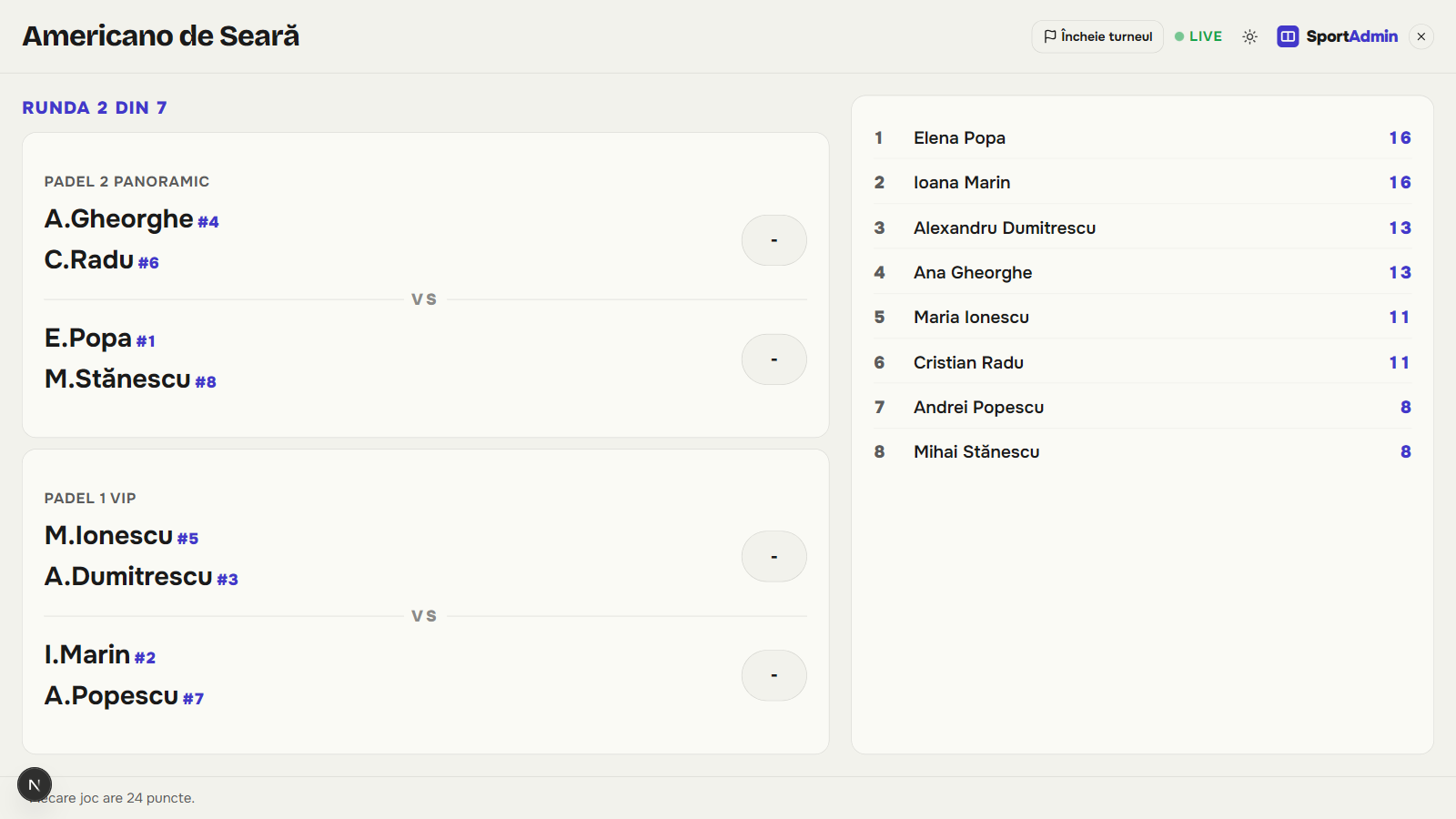Open score field for E.Popa and M.Stănescu
This screenshot has height=819, width=1456.
point(774,359)
